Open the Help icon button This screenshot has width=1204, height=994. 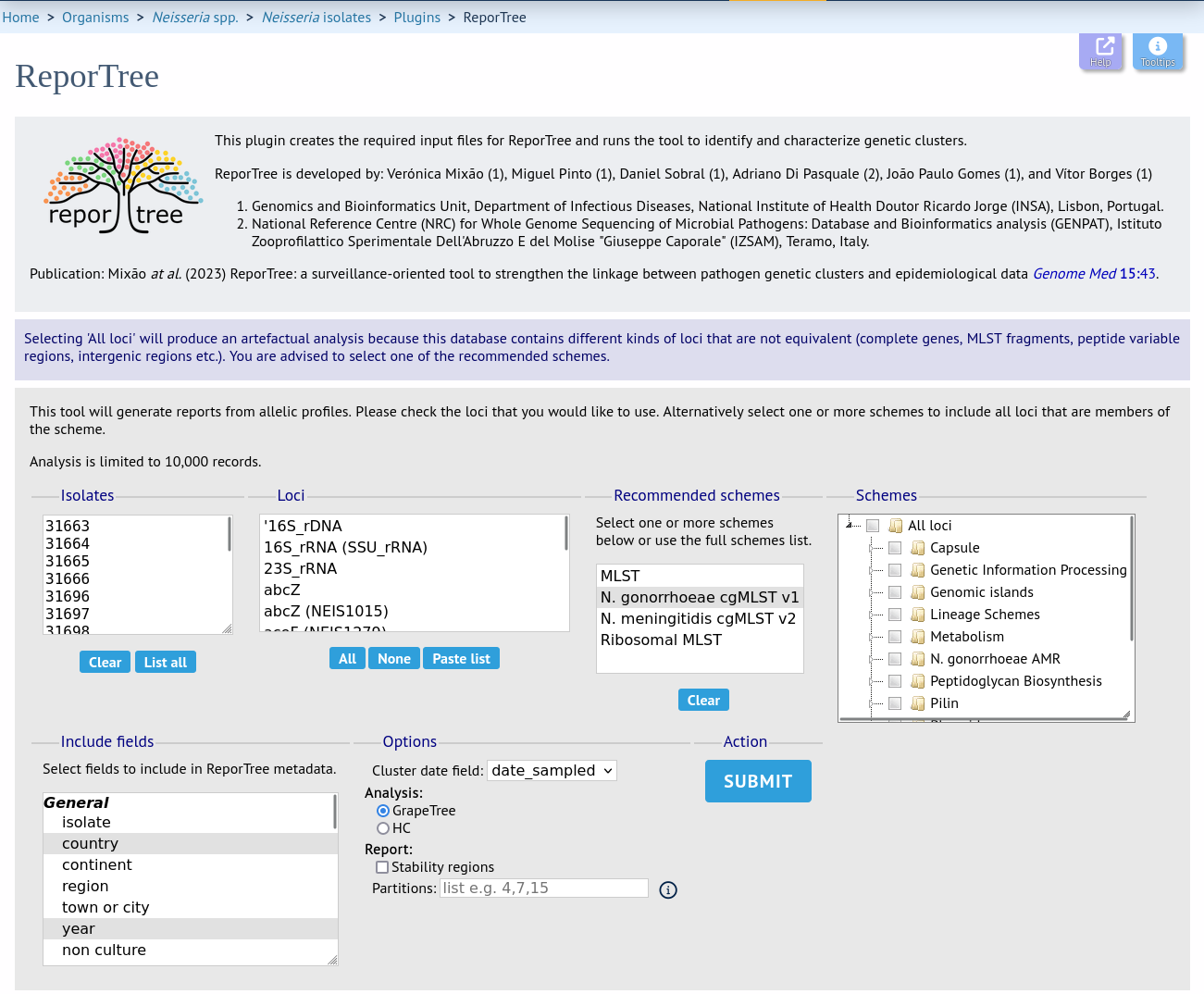1100,51
